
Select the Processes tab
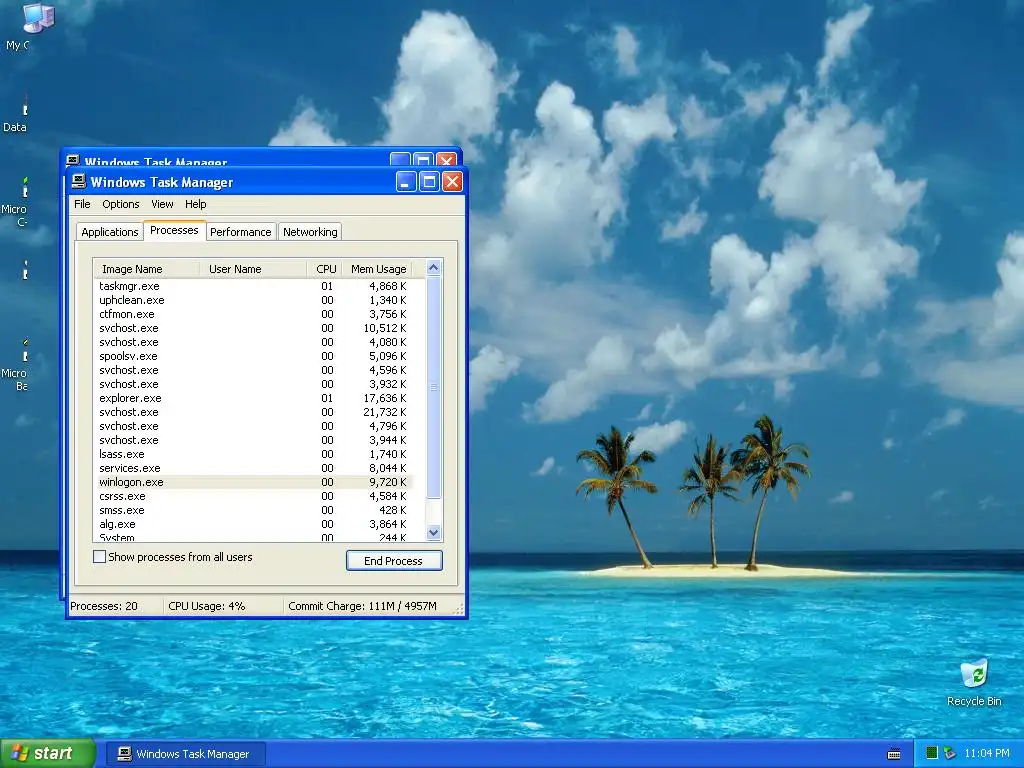click(x=174, y=231)
